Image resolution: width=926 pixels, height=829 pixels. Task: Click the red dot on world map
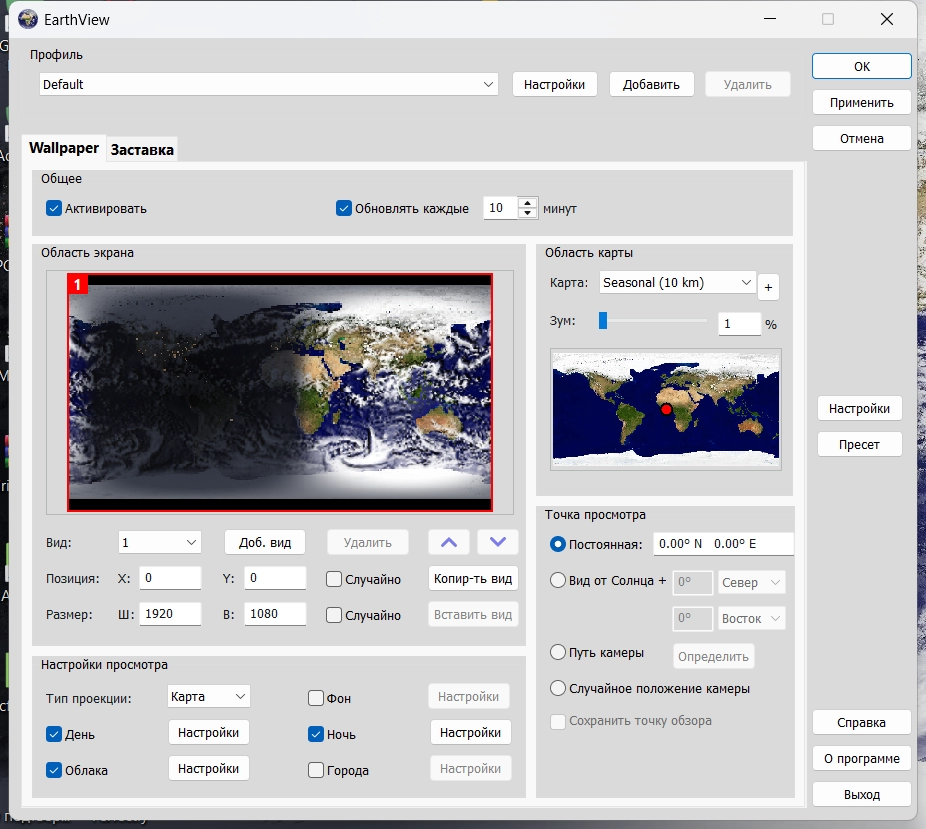[x=666, y=410]
